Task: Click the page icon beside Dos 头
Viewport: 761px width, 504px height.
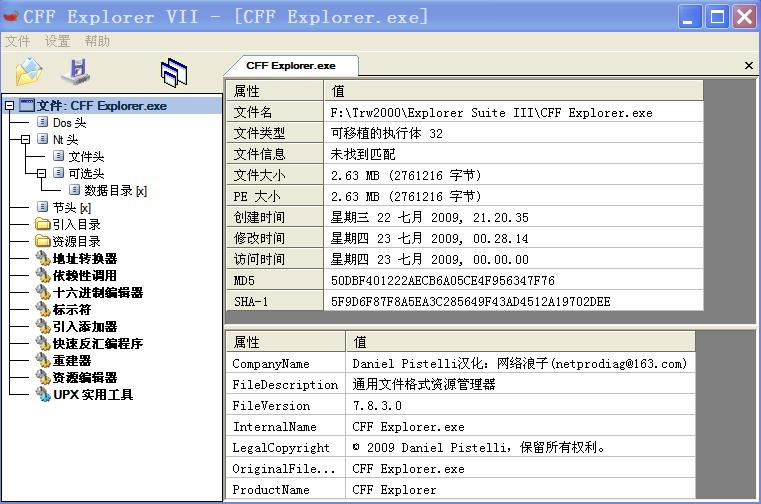Action: pos(43,122)
